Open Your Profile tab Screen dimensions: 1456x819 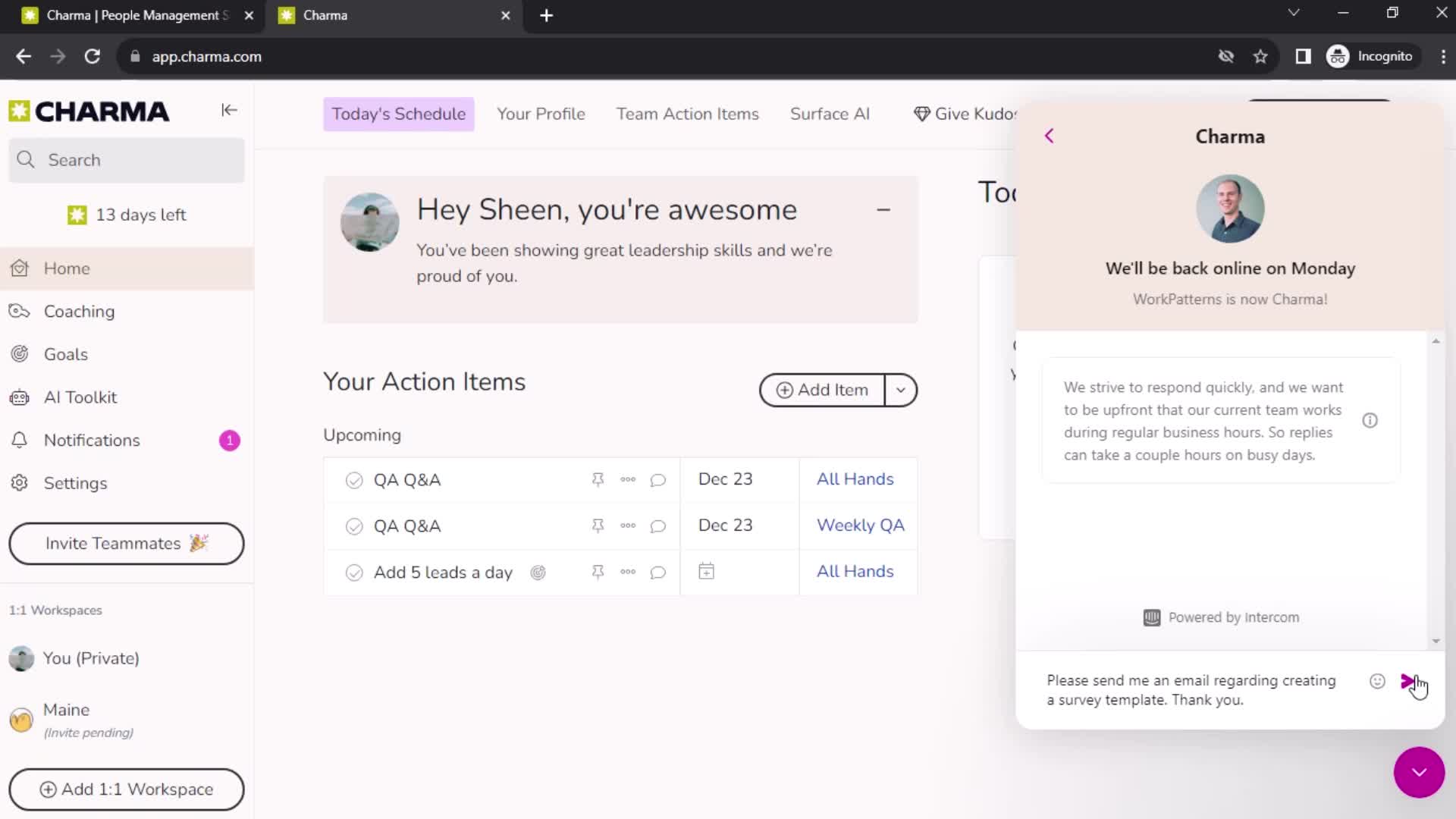(541, 114)
